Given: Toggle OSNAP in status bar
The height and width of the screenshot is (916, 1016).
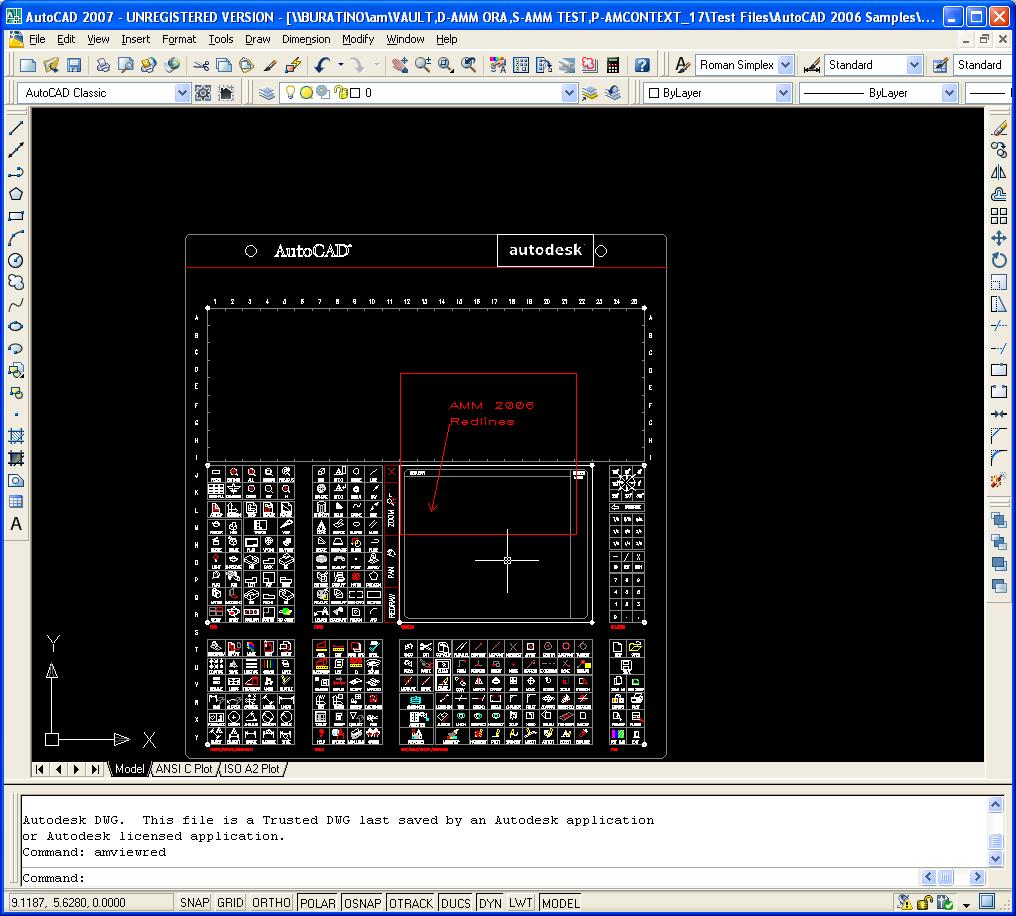Looking at the screenshot, I should point(362,903).
